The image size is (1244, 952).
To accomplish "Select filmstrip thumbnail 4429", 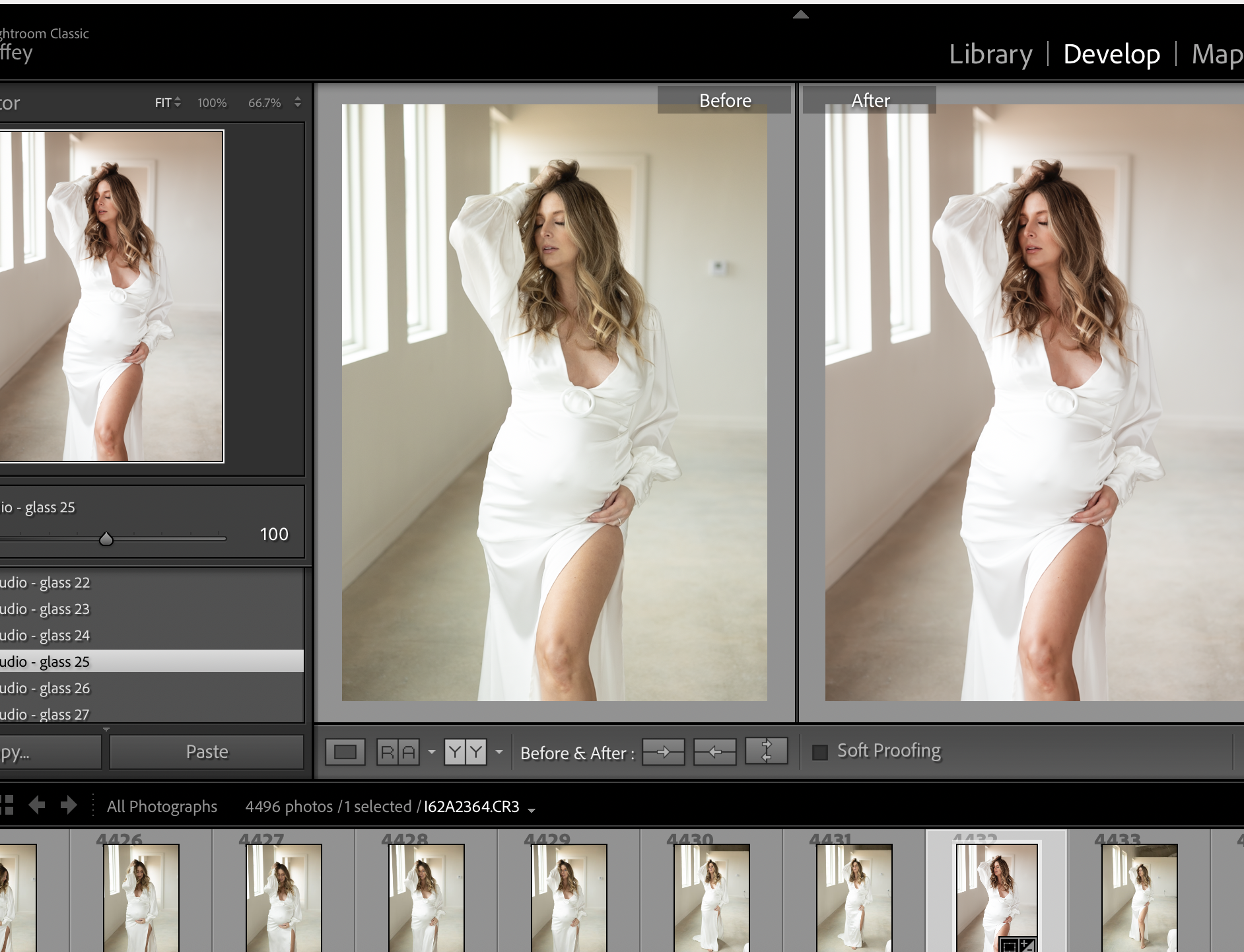I will click(x=569, y=898).
